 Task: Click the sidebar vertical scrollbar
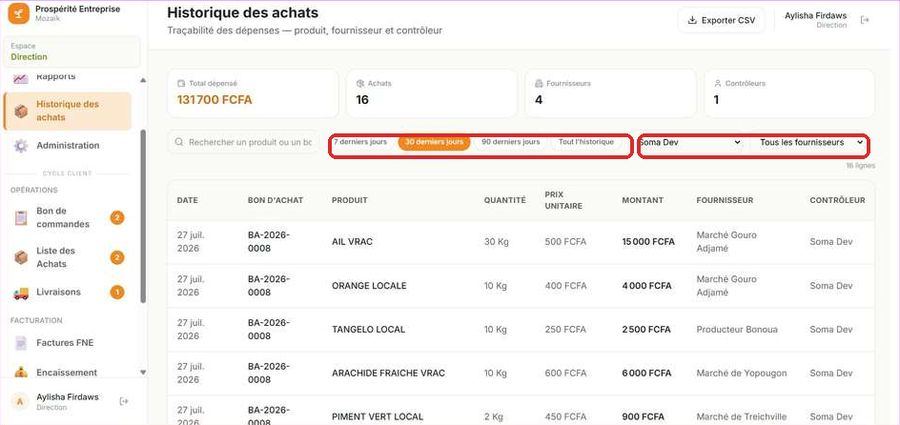[143, 215]
